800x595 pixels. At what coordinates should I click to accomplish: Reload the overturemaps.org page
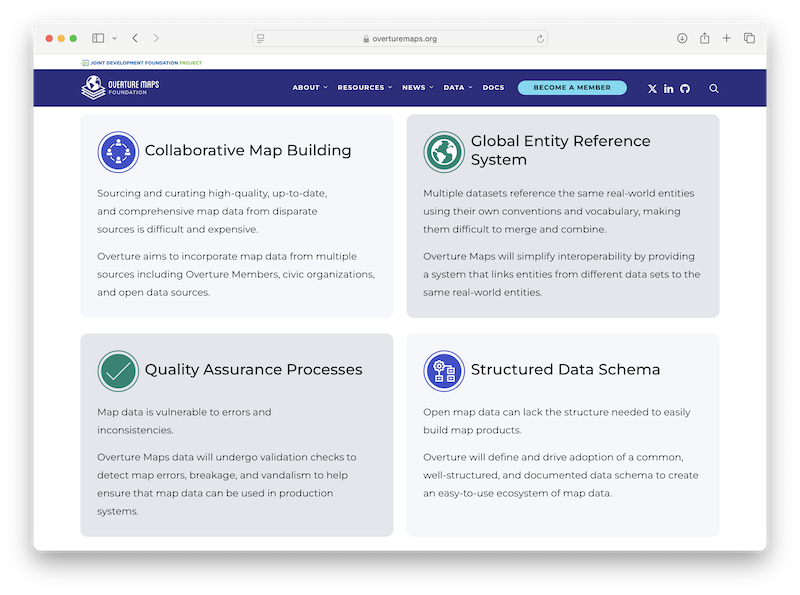point(540,39)
